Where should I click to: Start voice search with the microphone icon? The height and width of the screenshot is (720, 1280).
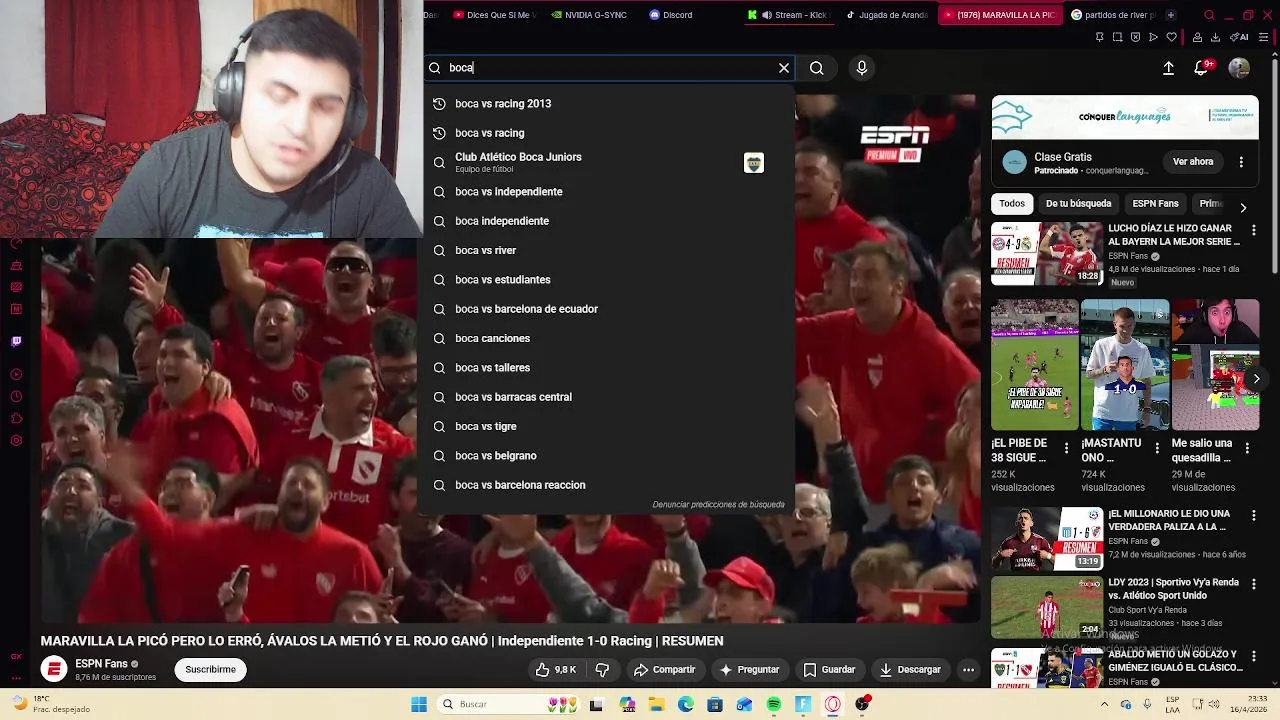point(862,68)
